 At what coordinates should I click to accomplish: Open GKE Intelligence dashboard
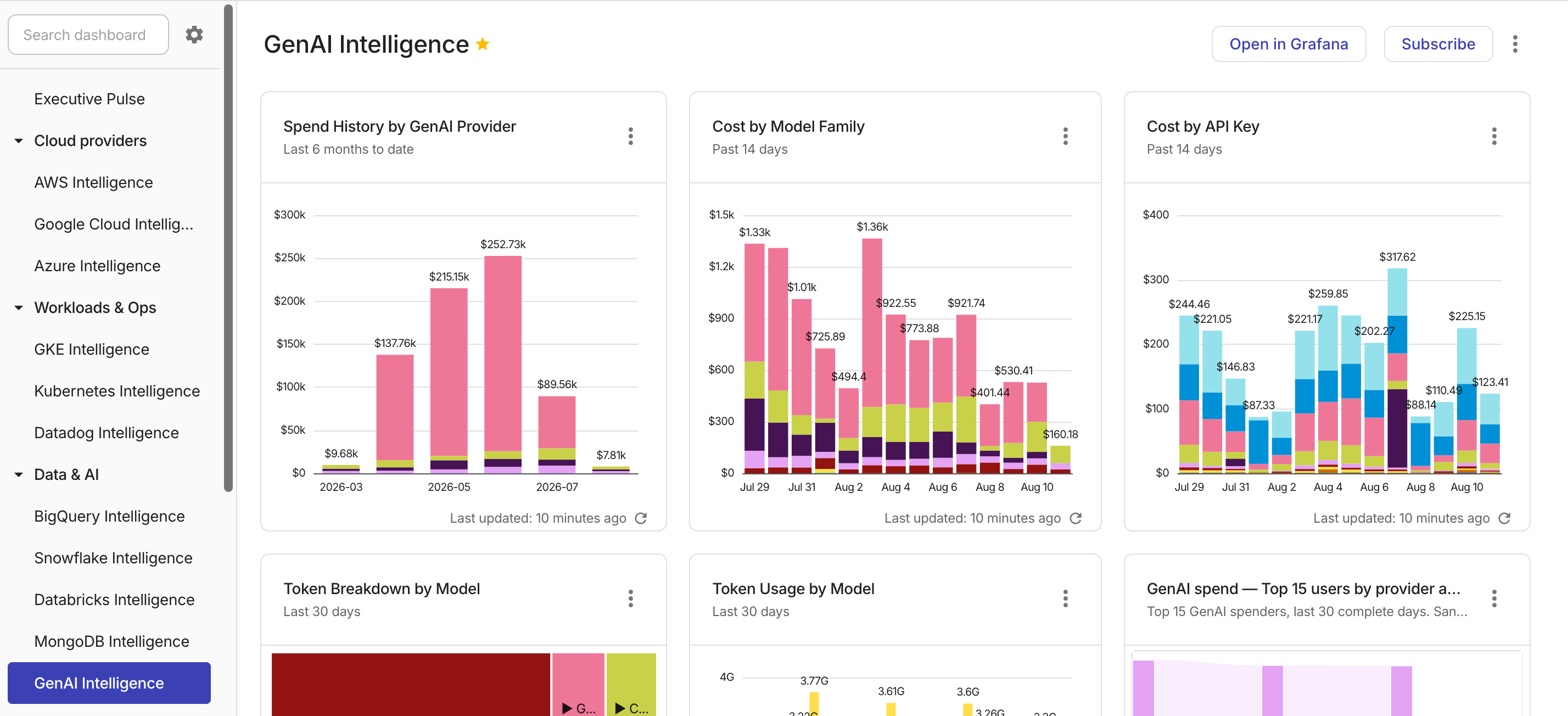pyautogui.click(x=91, y=349)
